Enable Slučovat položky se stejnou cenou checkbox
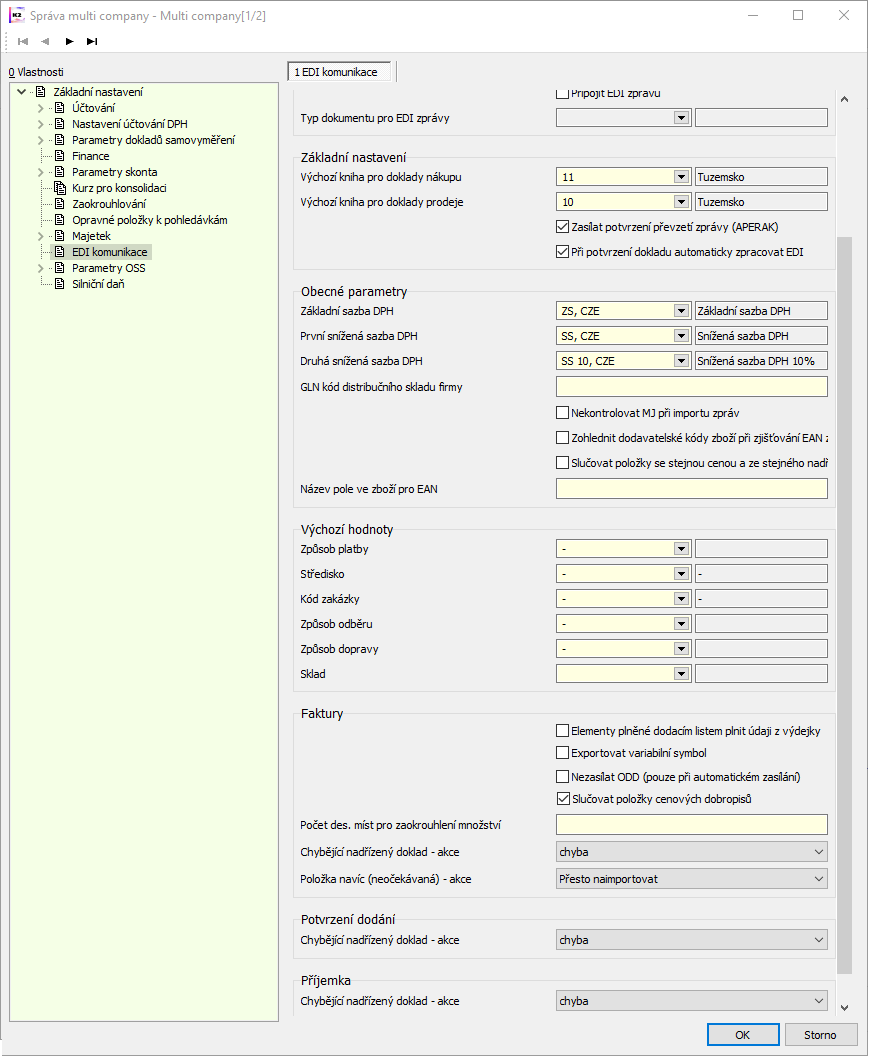Viewport: 872px width, 1060px height. pos(562,462)
